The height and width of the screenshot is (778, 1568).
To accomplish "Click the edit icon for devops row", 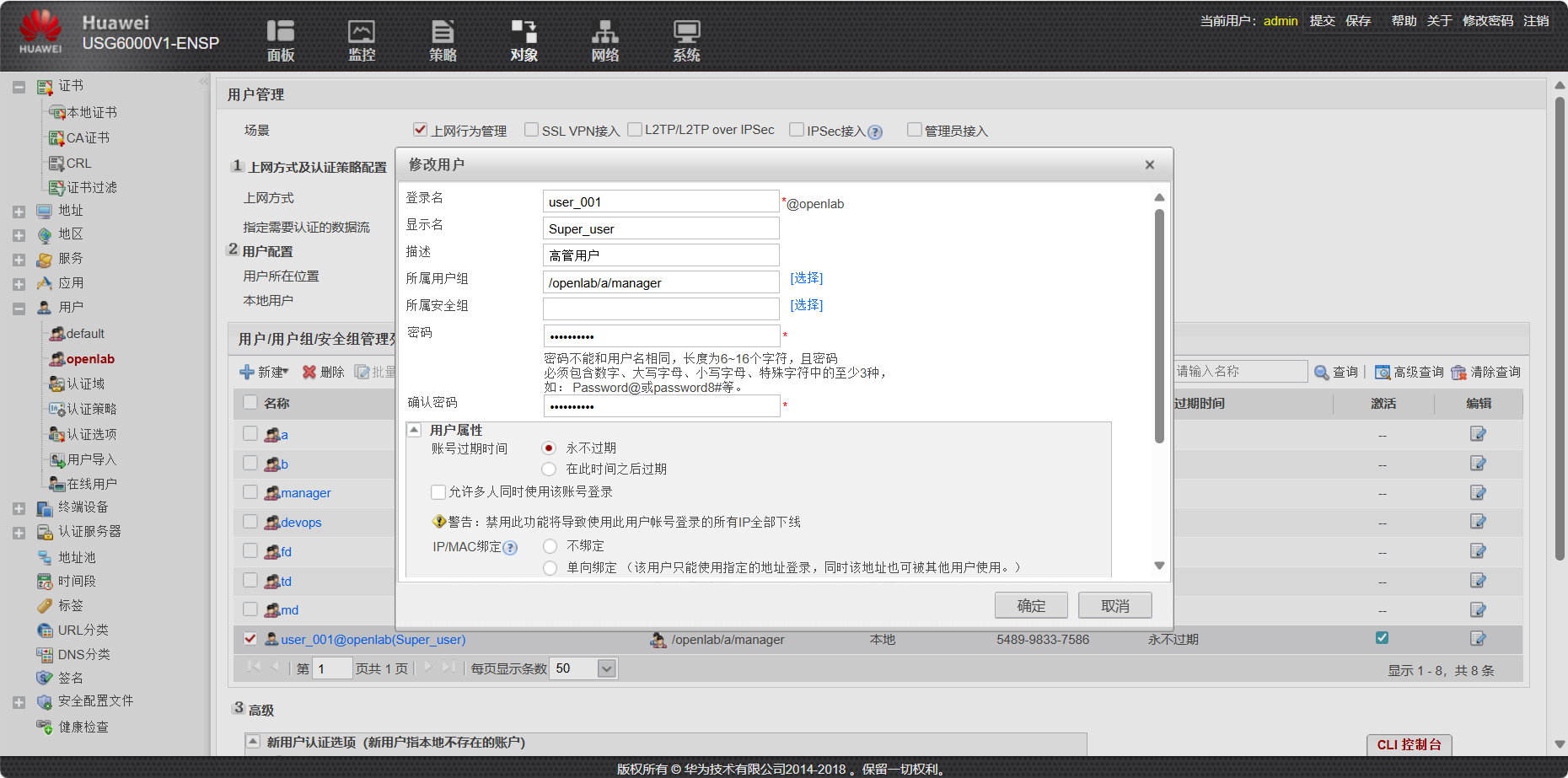I will pos(1478,522).
